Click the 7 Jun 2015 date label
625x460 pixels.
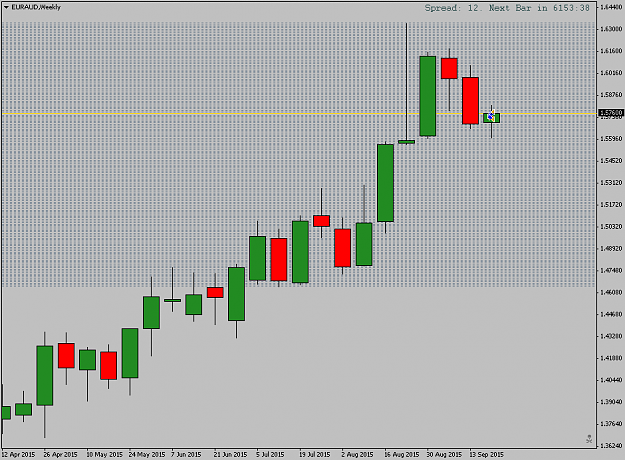(x=186, y=454)
